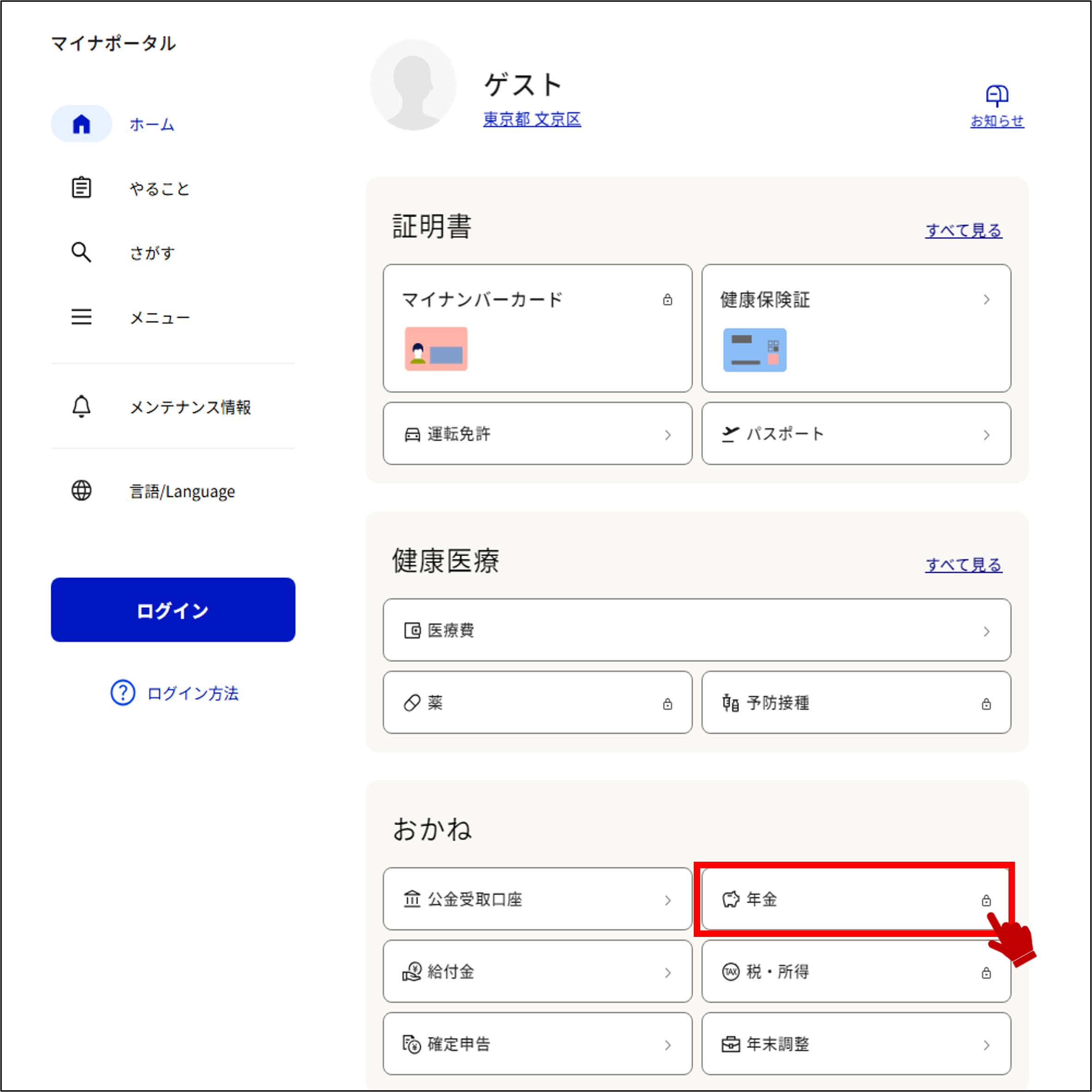Click the マイナンバーカード title text
The image size is (1092, 1092).
coord(482,300)
